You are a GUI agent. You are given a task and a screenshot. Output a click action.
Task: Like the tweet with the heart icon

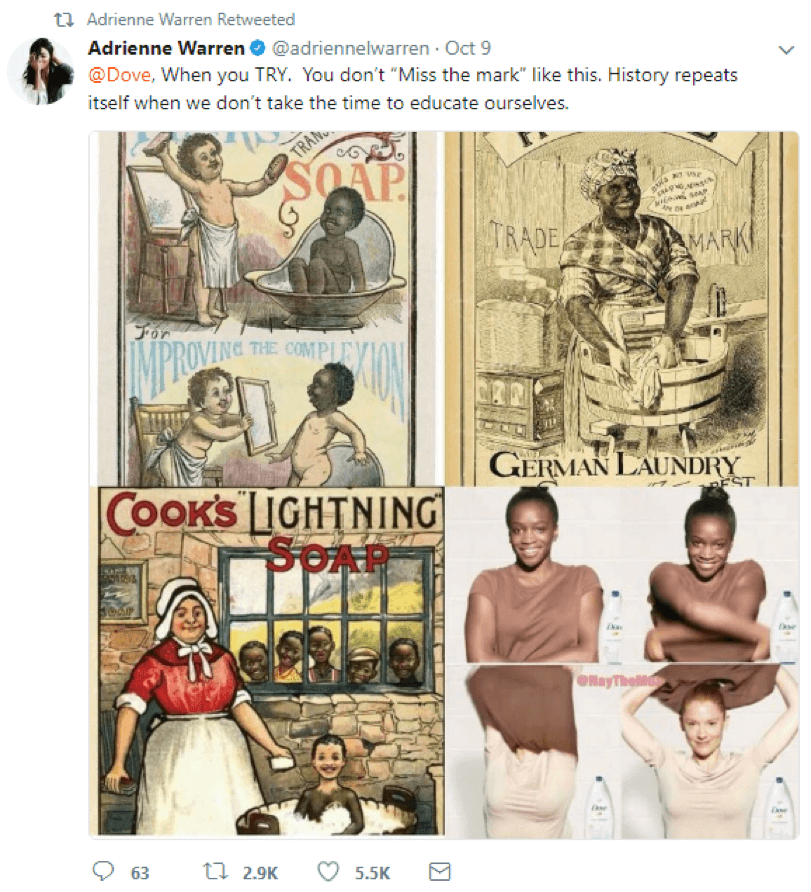tap(328, 871)
